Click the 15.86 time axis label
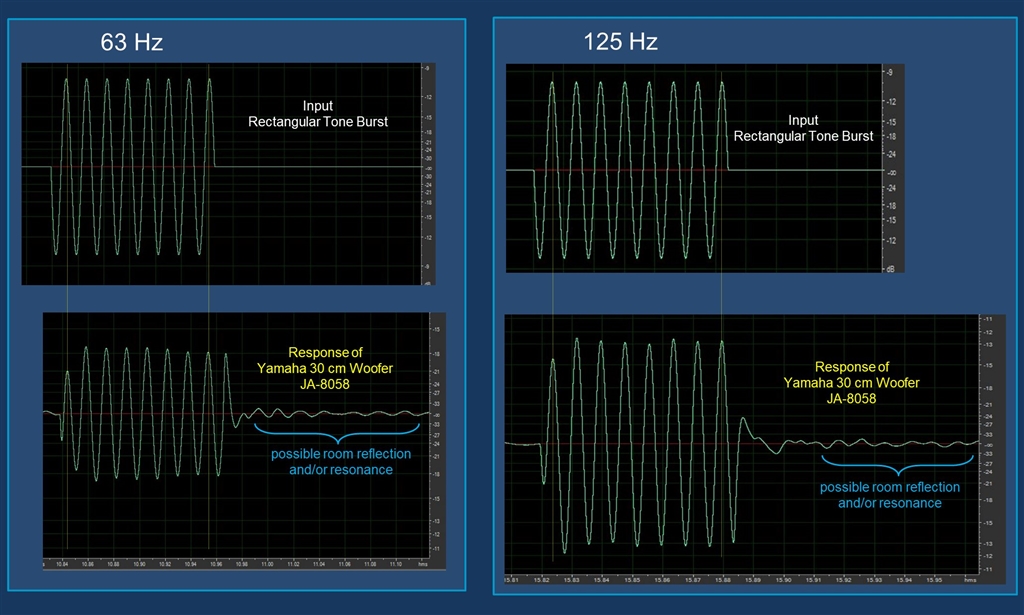The image size is (1024, 615). tap(662, 580)
